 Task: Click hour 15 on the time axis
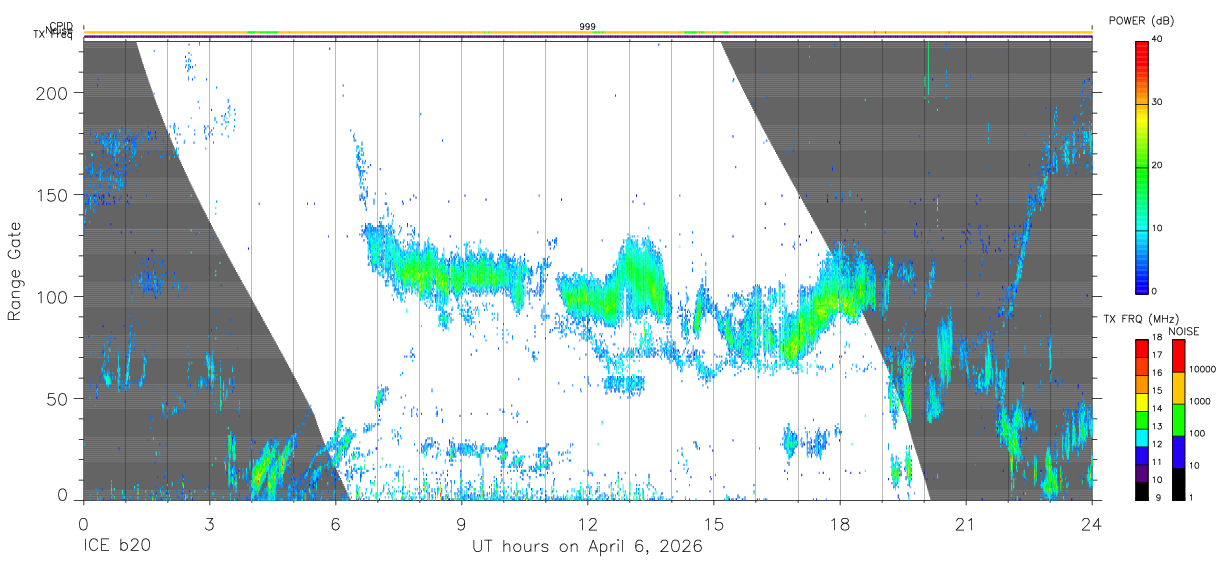point(714,524)
